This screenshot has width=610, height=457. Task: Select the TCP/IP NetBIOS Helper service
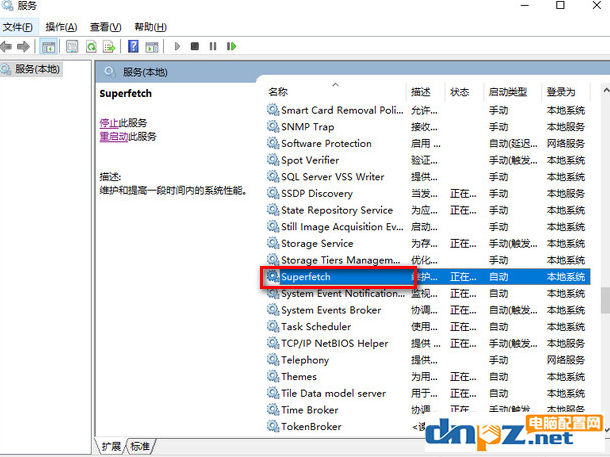[428, 343]
